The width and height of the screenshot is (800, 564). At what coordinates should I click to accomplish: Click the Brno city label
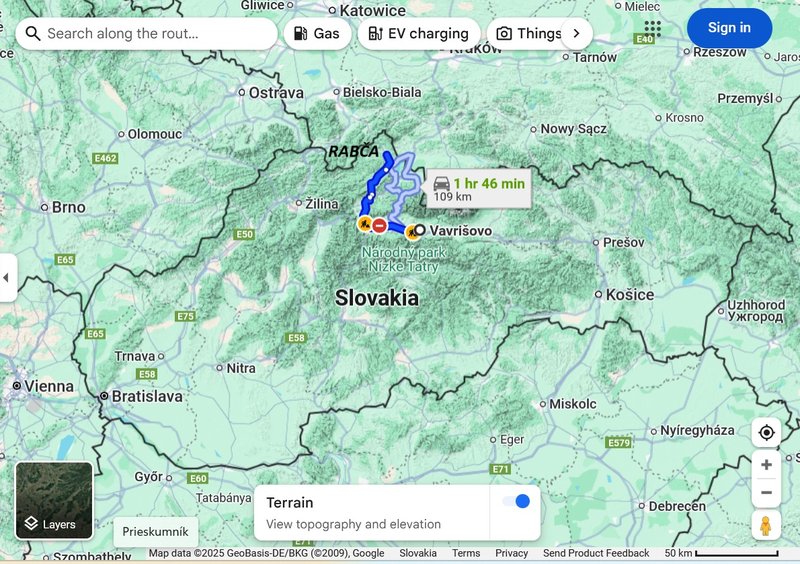tap(68, 207)
